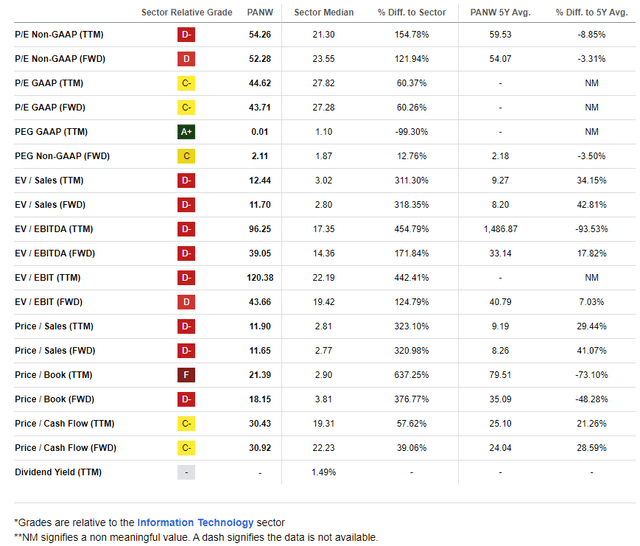Click the -99.30% diff to sector value
The height and width of the screenshot is (546, 640).
click(411, 132)
